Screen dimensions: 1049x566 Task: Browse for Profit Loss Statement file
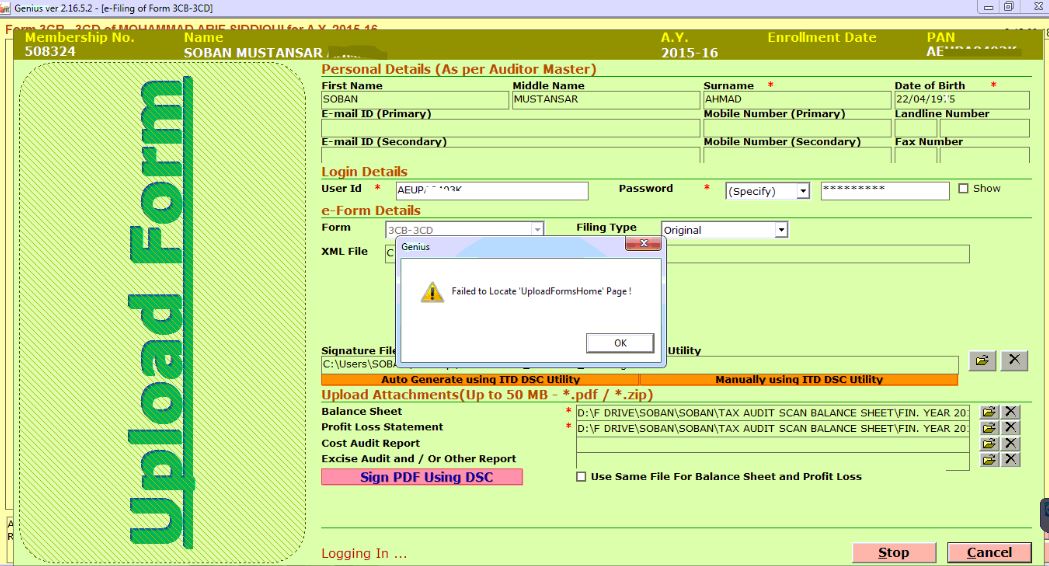coord(990,428)
